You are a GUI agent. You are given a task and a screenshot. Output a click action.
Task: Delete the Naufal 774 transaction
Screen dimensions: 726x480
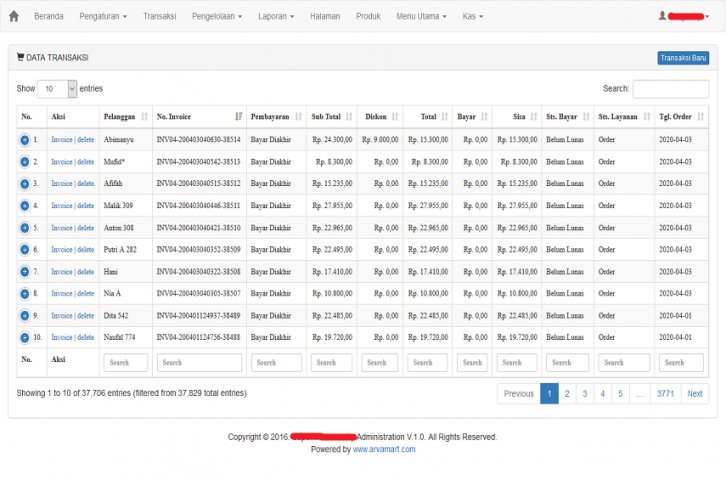click(x=86, y=337)
